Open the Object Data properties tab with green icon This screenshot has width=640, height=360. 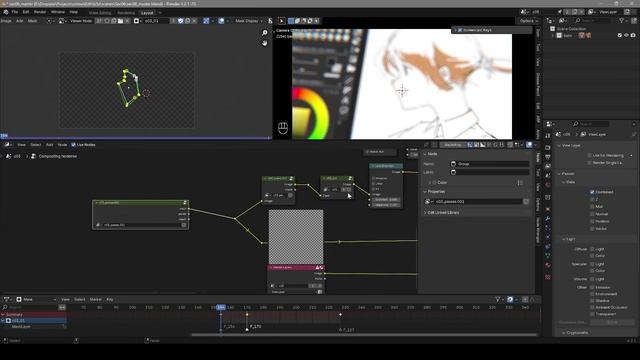[x=547, y=256]
